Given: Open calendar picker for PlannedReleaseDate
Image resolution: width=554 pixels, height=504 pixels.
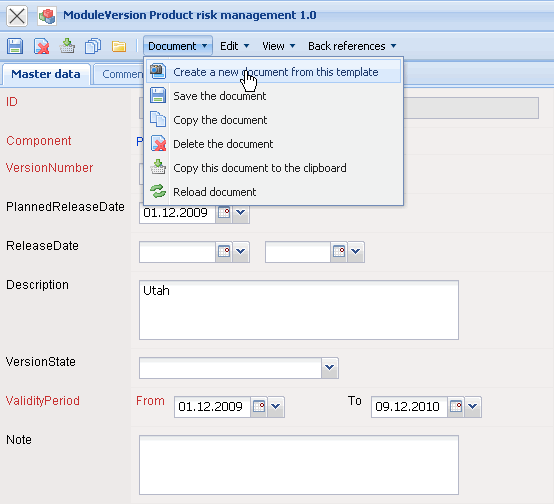Looking at the screenshot, I should pyautogui.click(x=224, y=213).
